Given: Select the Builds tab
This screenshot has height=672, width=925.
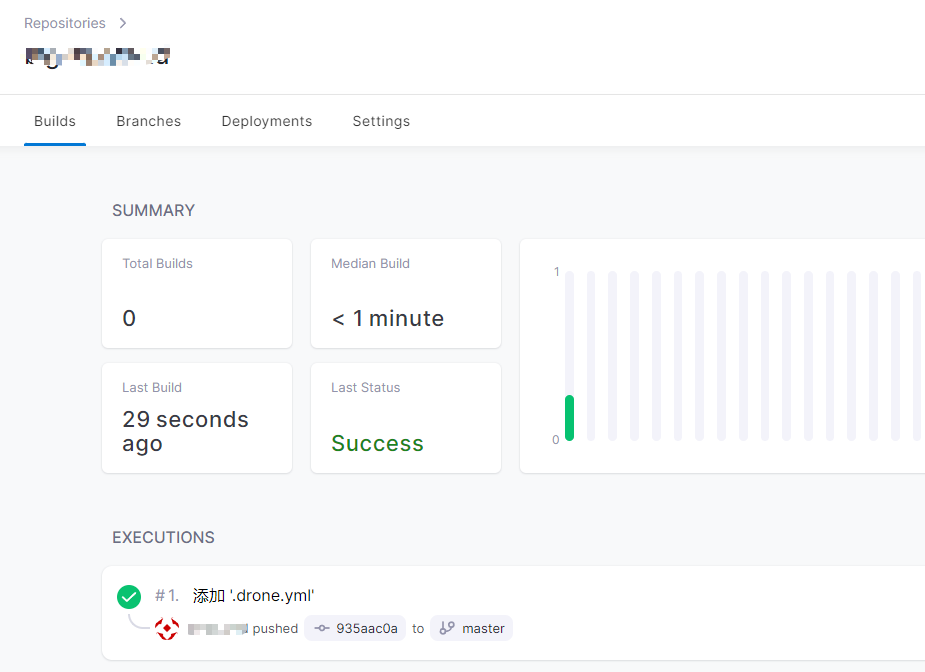Looking at the screenshot, I should click(55, 121).
